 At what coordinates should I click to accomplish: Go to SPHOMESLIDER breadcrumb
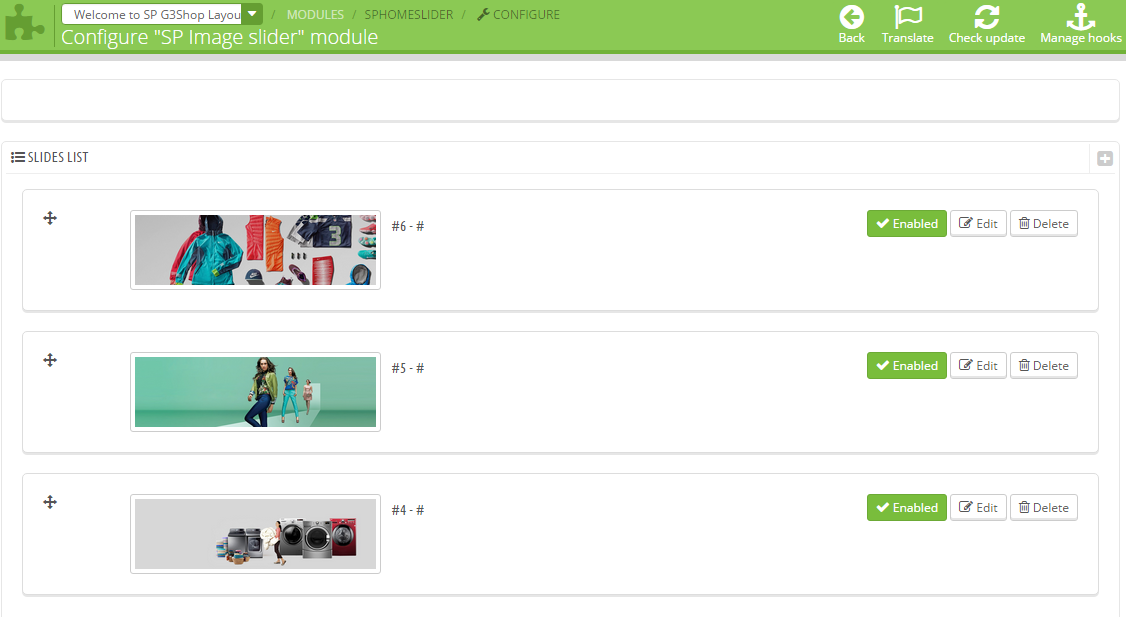coord(409,14)
